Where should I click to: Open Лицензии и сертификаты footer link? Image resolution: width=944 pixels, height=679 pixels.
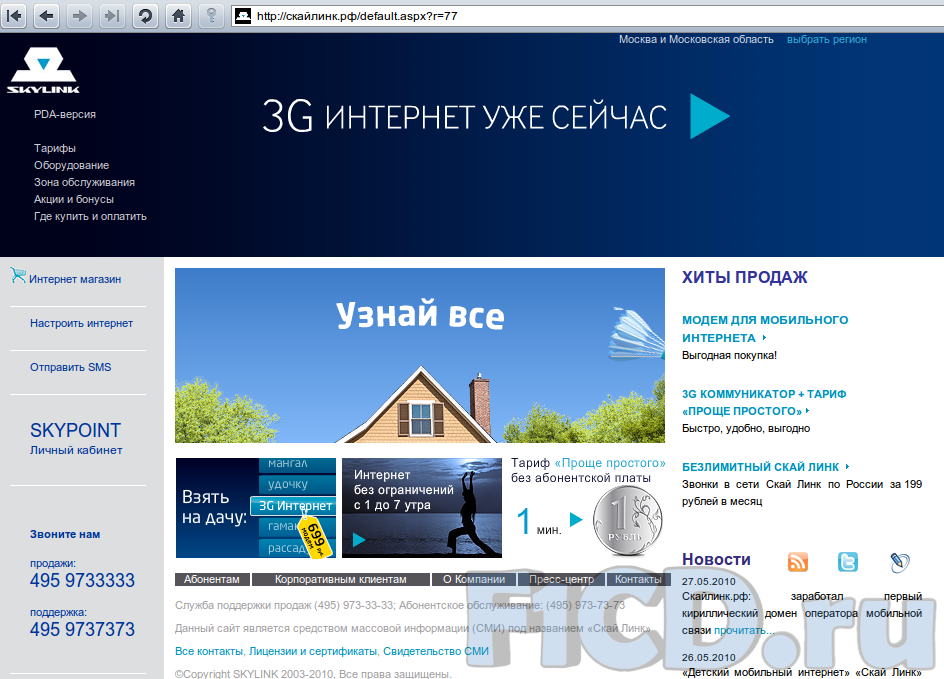click(x=313, y=651)
